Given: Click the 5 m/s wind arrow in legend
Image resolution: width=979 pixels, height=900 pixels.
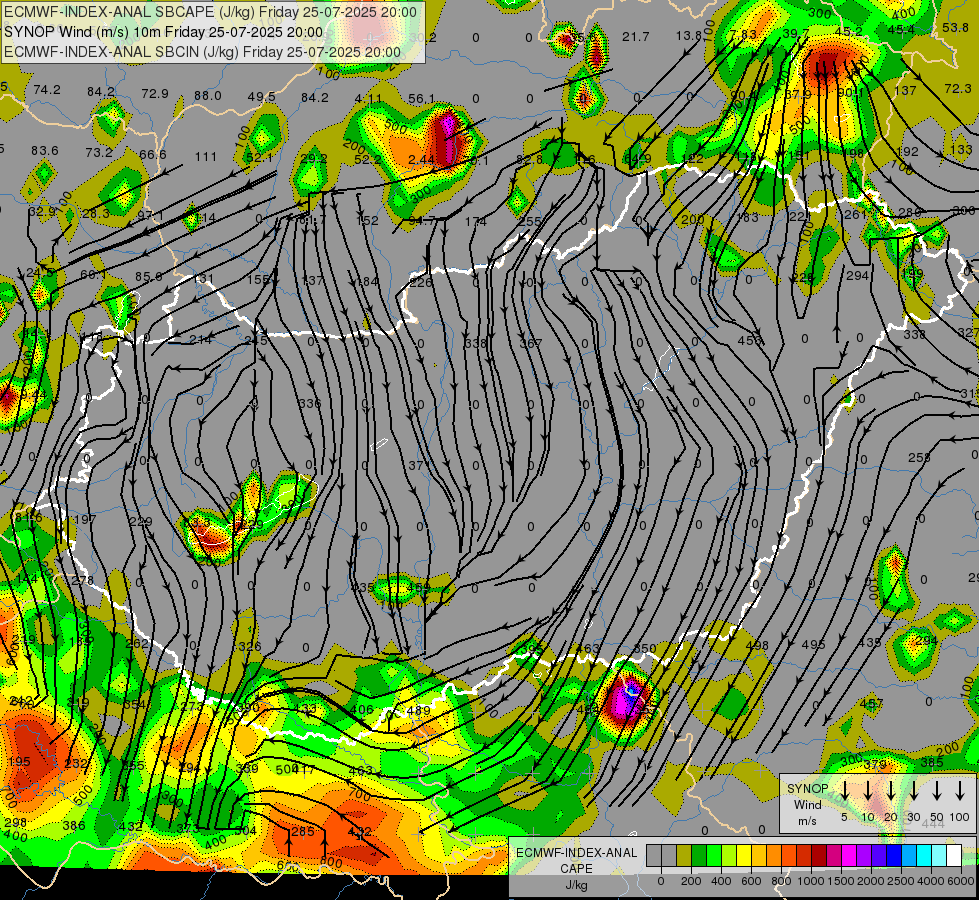Looking at the screenshot, I should [x=844, y=791].
